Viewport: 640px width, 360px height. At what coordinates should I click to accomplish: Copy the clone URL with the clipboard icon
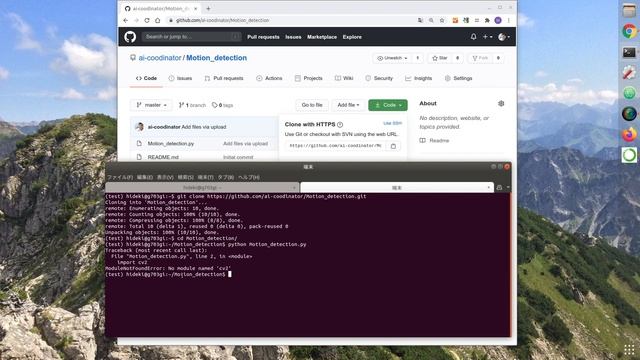(393, 146)
